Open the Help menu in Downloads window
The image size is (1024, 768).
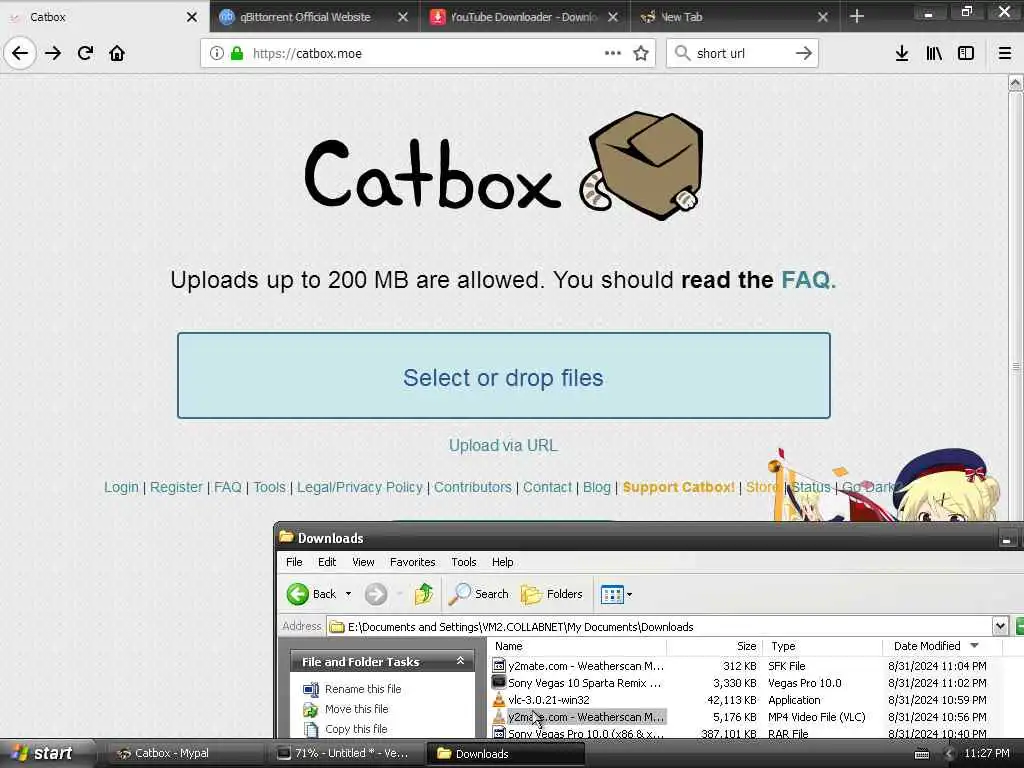click(502, 562)
